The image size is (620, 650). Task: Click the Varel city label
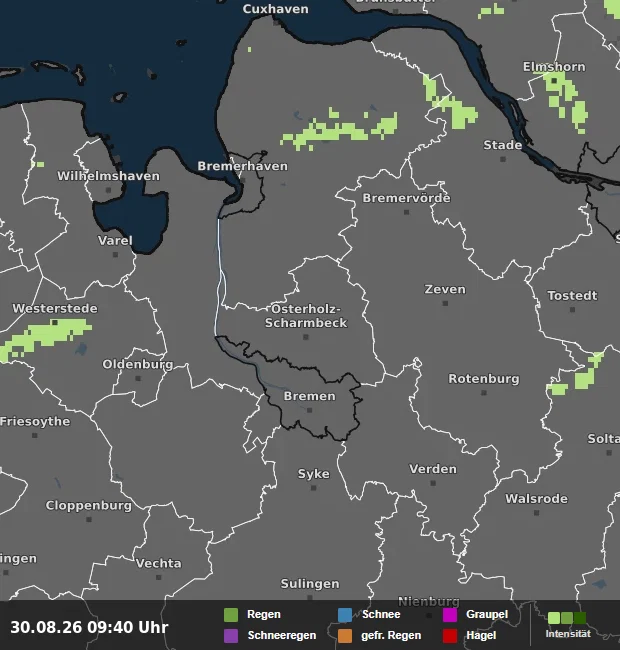pyautogui.click(x=115, y=241)
